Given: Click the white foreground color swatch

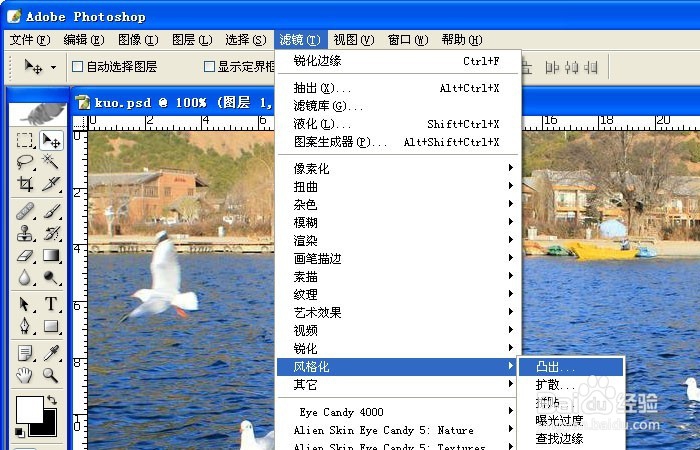Looking at the screenshot, I should (28, 408).
